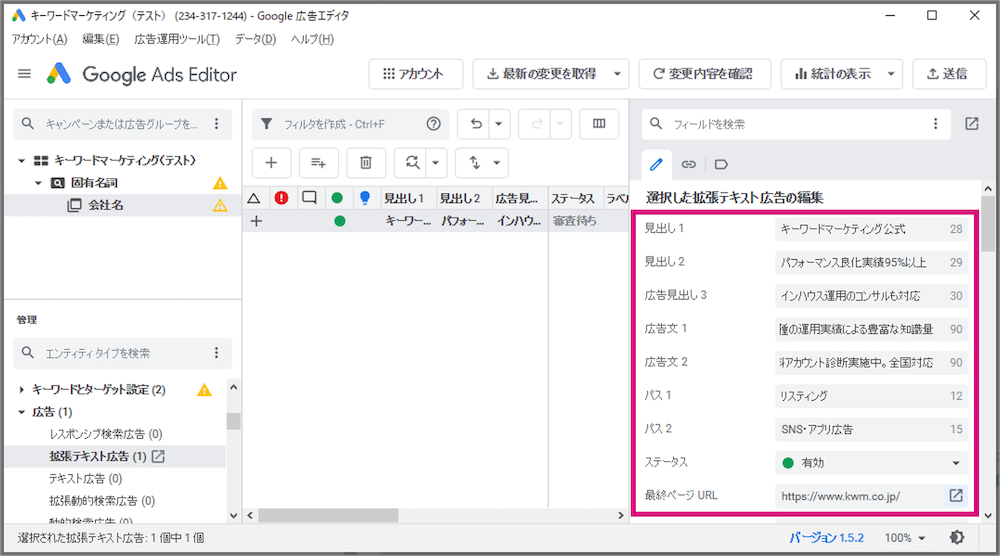Switch to the pencil edit tab
Viewport: 1000px width, 556px height.
(x=656, y=165)
